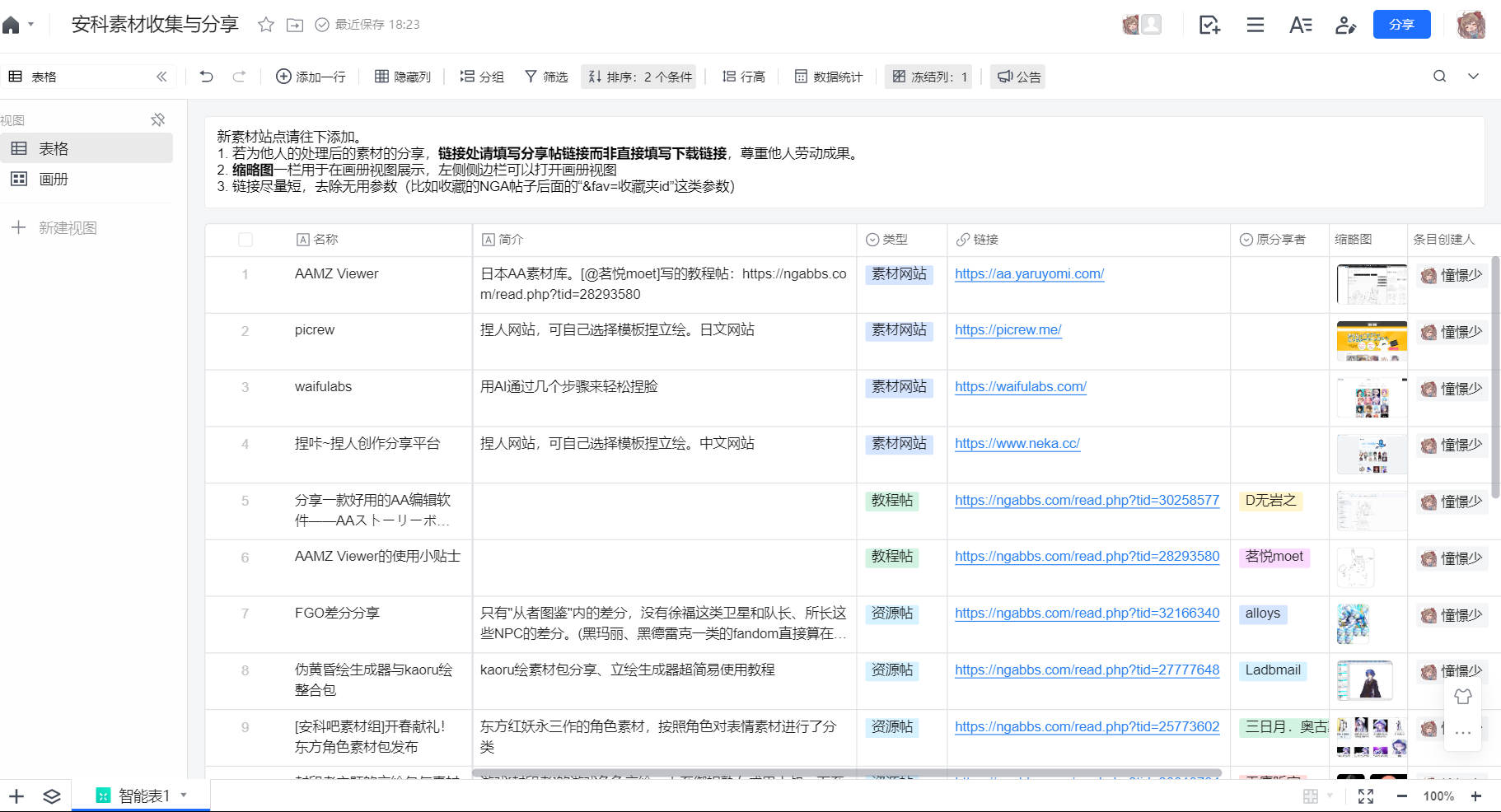Open the home icon dropdown arrow
This screenshot has width=1501, height=812.
31,25
